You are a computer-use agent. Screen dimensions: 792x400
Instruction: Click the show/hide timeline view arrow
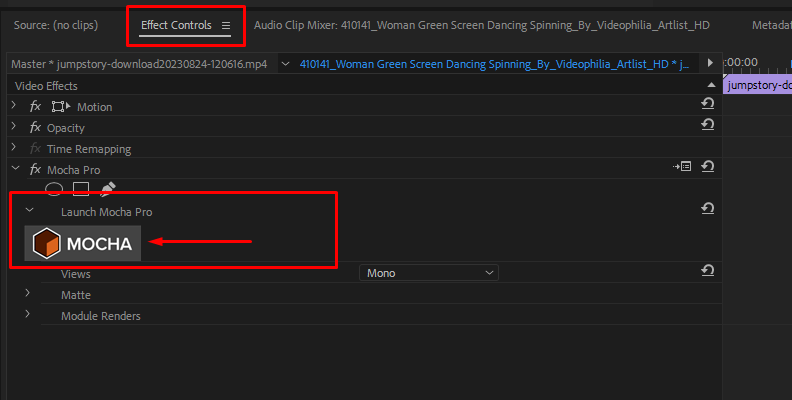[x=710, y=63]
